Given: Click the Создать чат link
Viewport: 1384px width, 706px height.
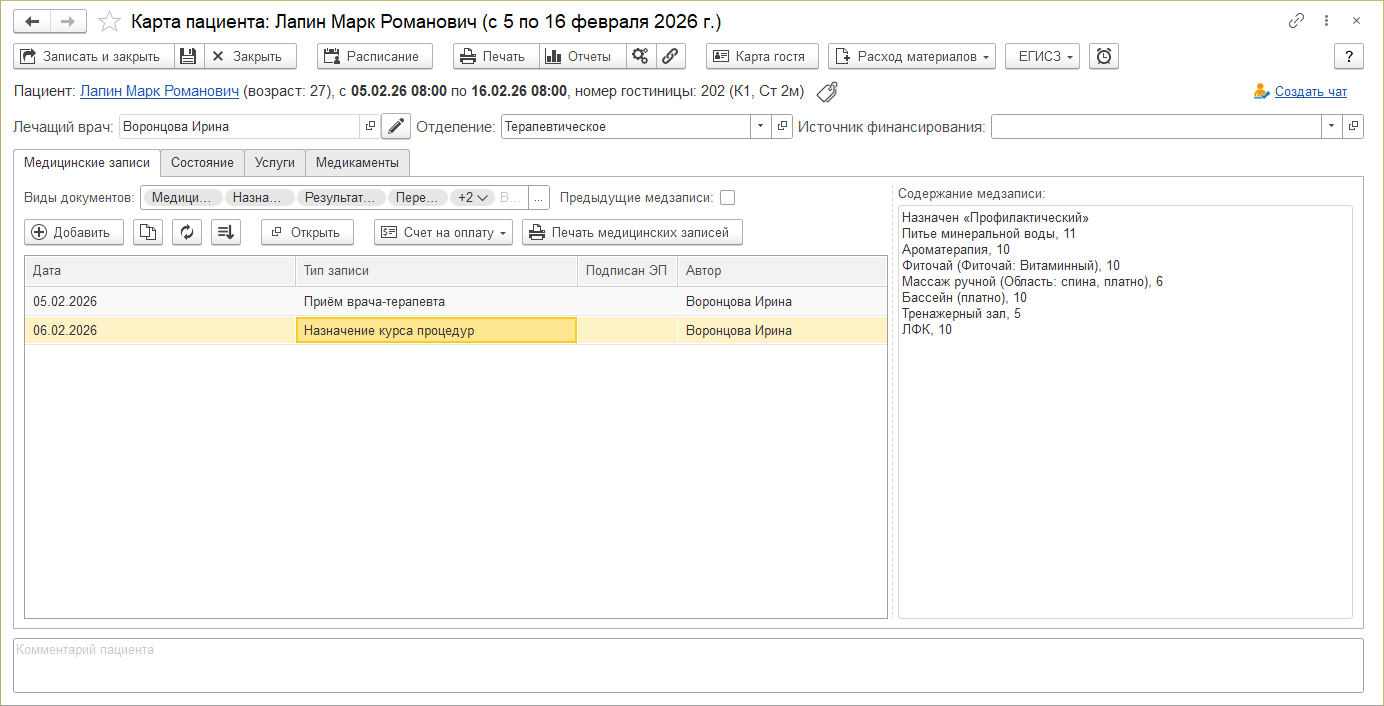Looking at the screenshot, I should 1311,91.
